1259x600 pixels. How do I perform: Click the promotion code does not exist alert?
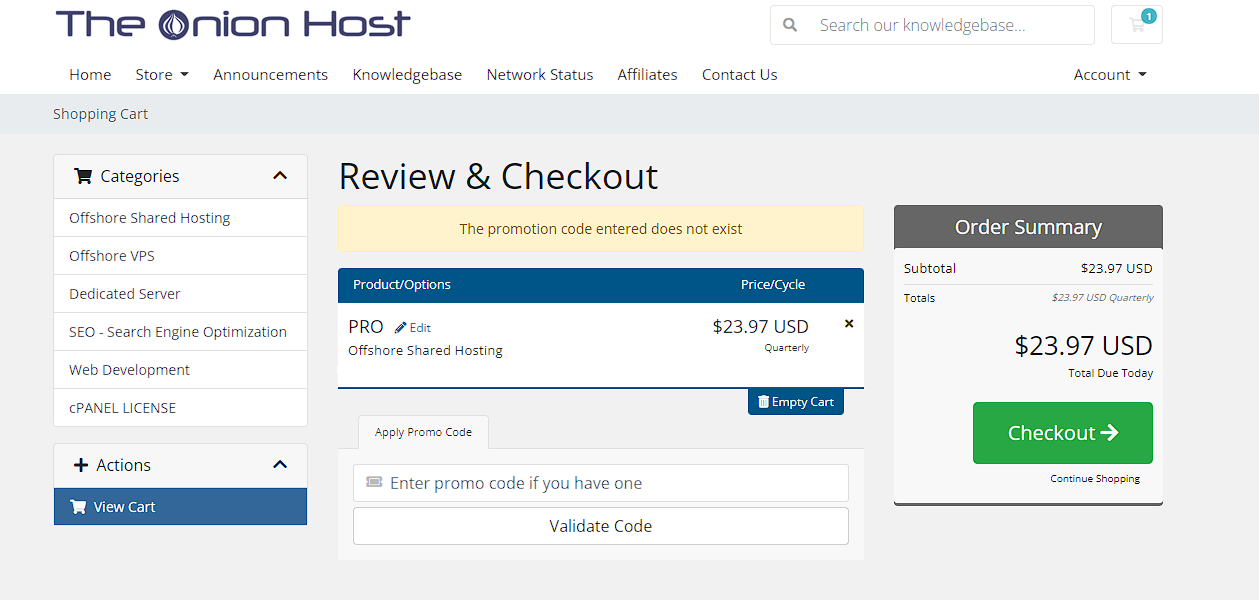coord(601,229)
